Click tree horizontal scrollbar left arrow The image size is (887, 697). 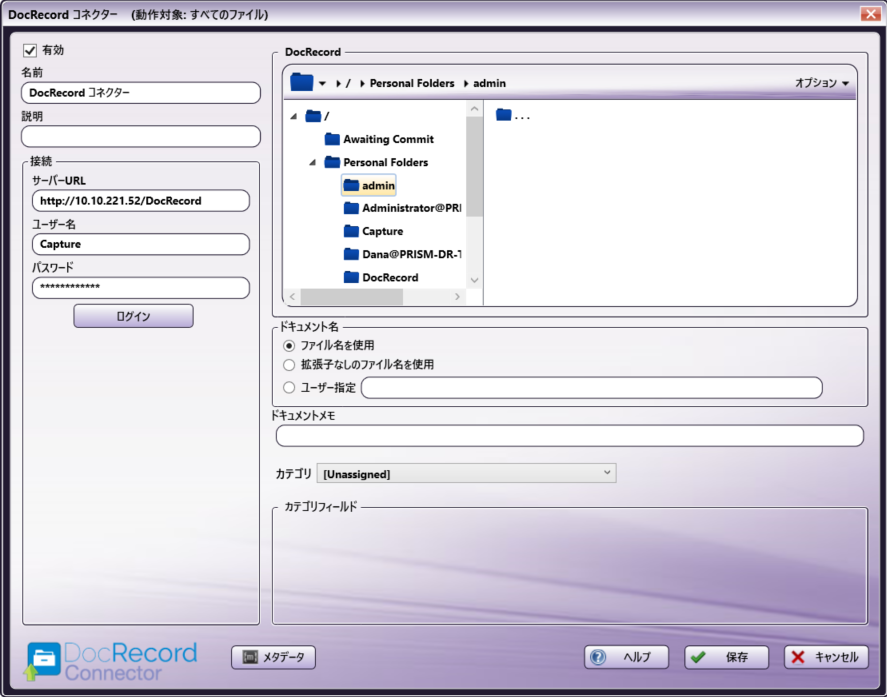292,296
